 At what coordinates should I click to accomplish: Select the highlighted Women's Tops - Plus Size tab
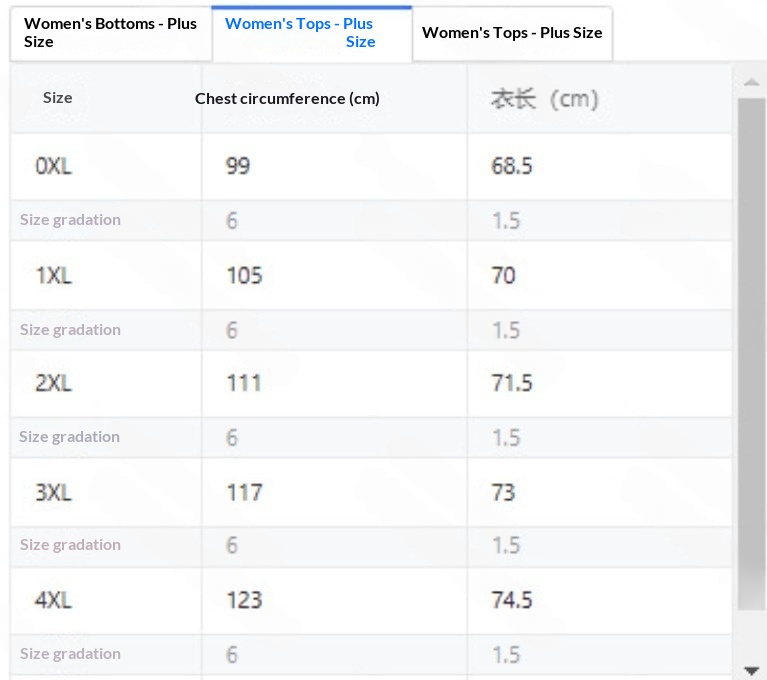click(311, 33)
